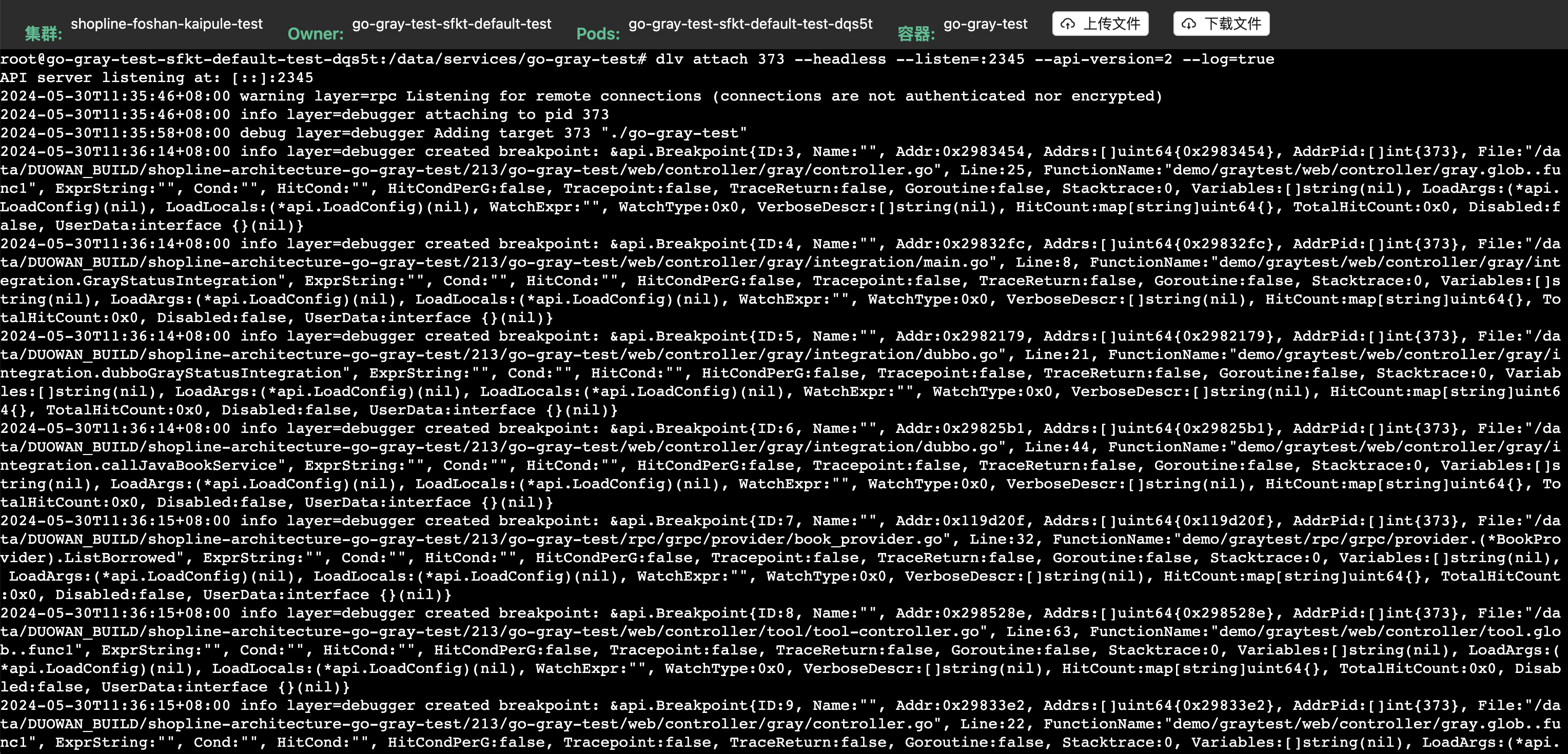Screen dimensions: 1568x754
Task: Click the "容器:" container label
Action: click(916, 33)
